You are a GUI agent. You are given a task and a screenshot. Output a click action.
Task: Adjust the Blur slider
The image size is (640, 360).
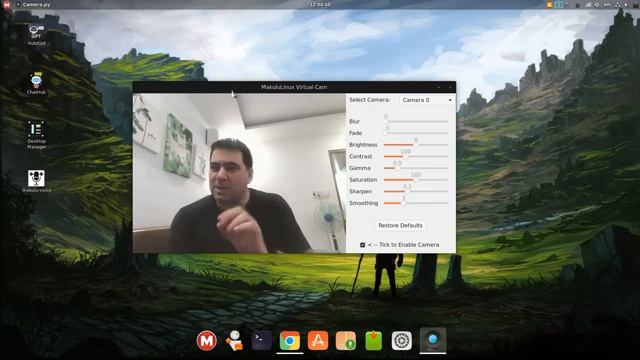pyautogui.click(x=416, y=121)
